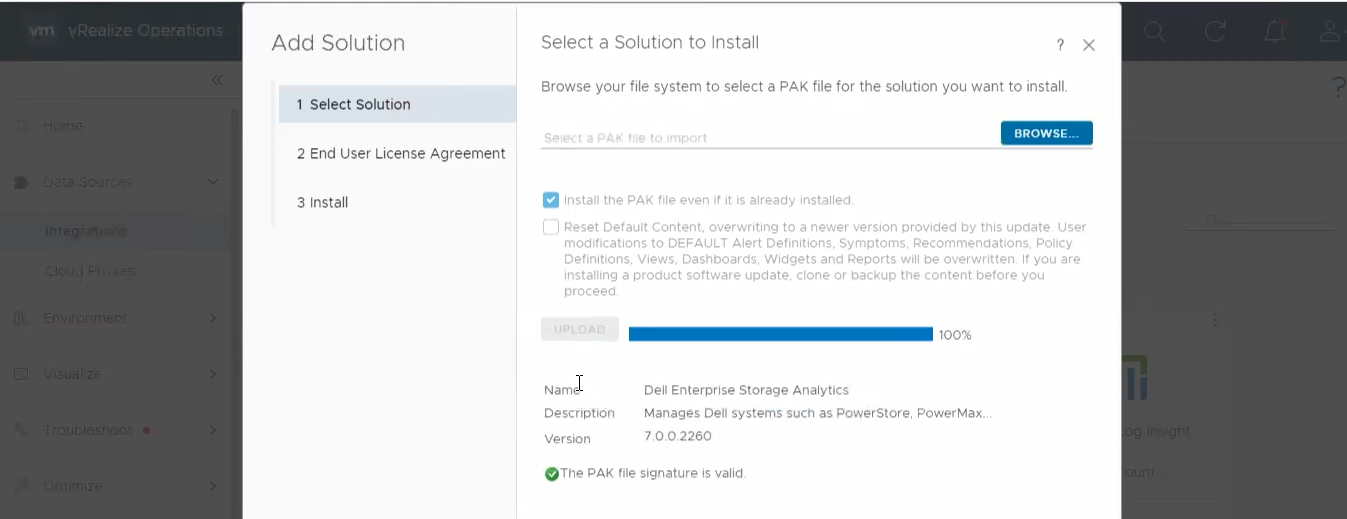
Task: Click the search magnifier icon in header
Action: [1155, 31]
